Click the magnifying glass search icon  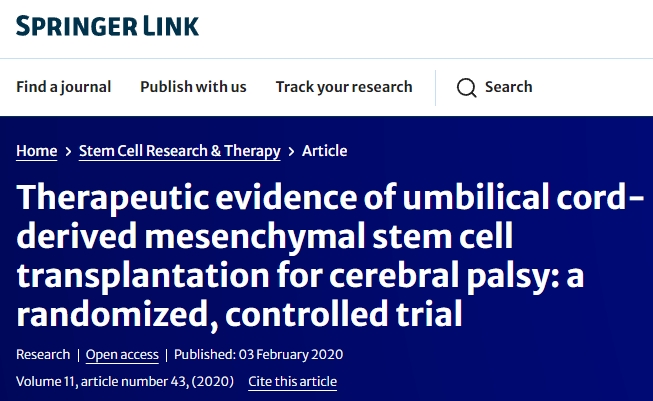click(x=466, y=88)
